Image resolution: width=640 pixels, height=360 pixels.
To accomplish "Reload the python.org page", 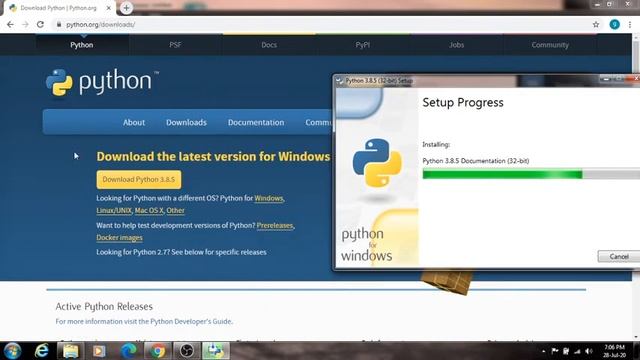I will click(40, 24).
